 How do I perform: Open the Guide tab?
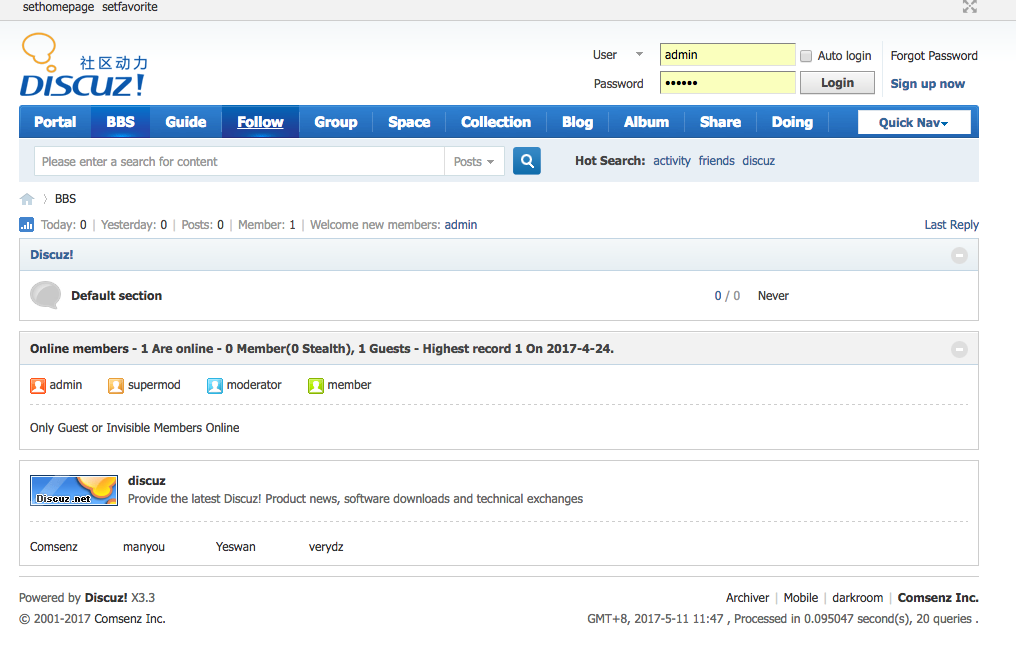click(185, 122)
